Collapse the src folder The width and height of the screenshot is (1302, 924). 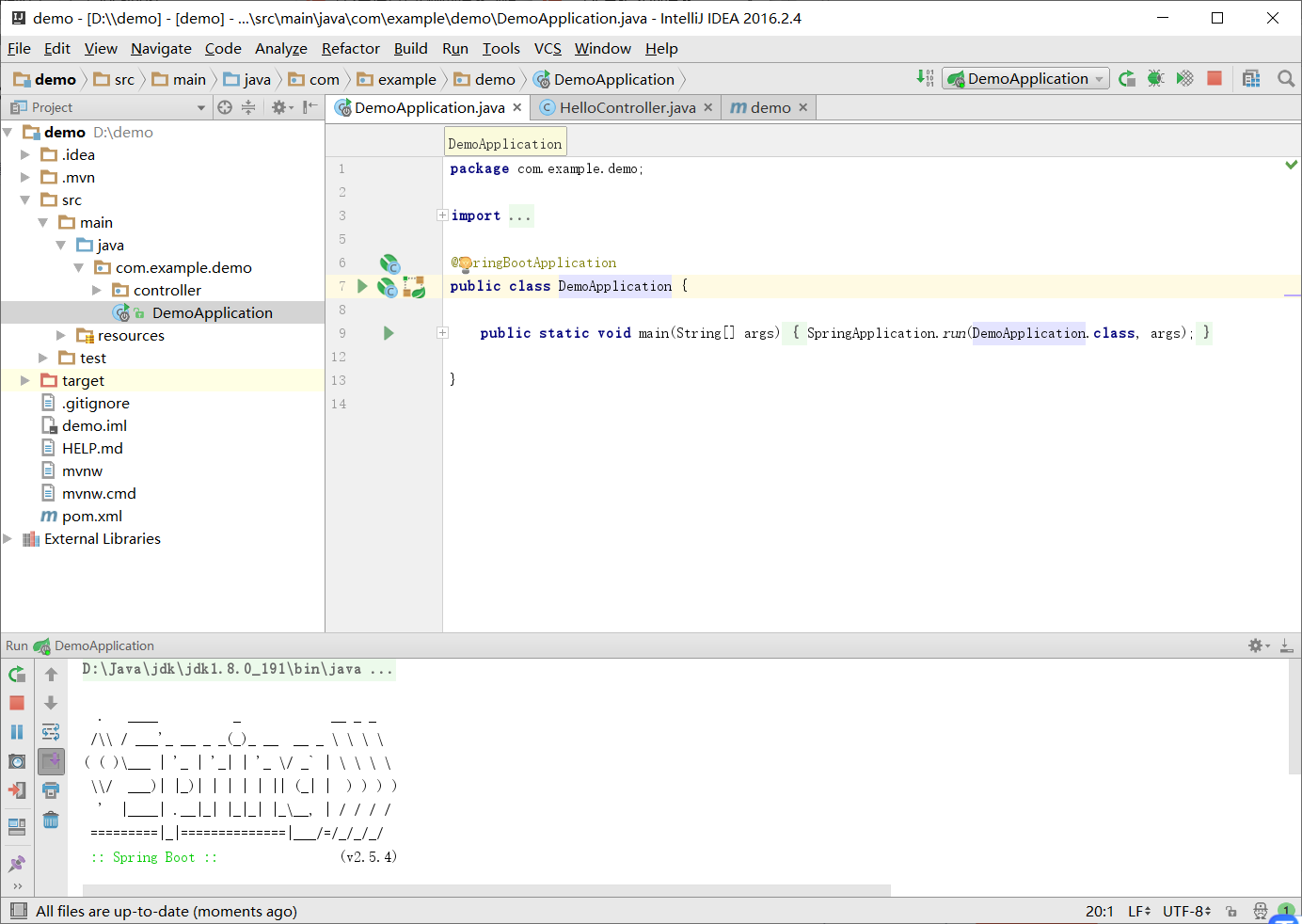coord(25,199)
